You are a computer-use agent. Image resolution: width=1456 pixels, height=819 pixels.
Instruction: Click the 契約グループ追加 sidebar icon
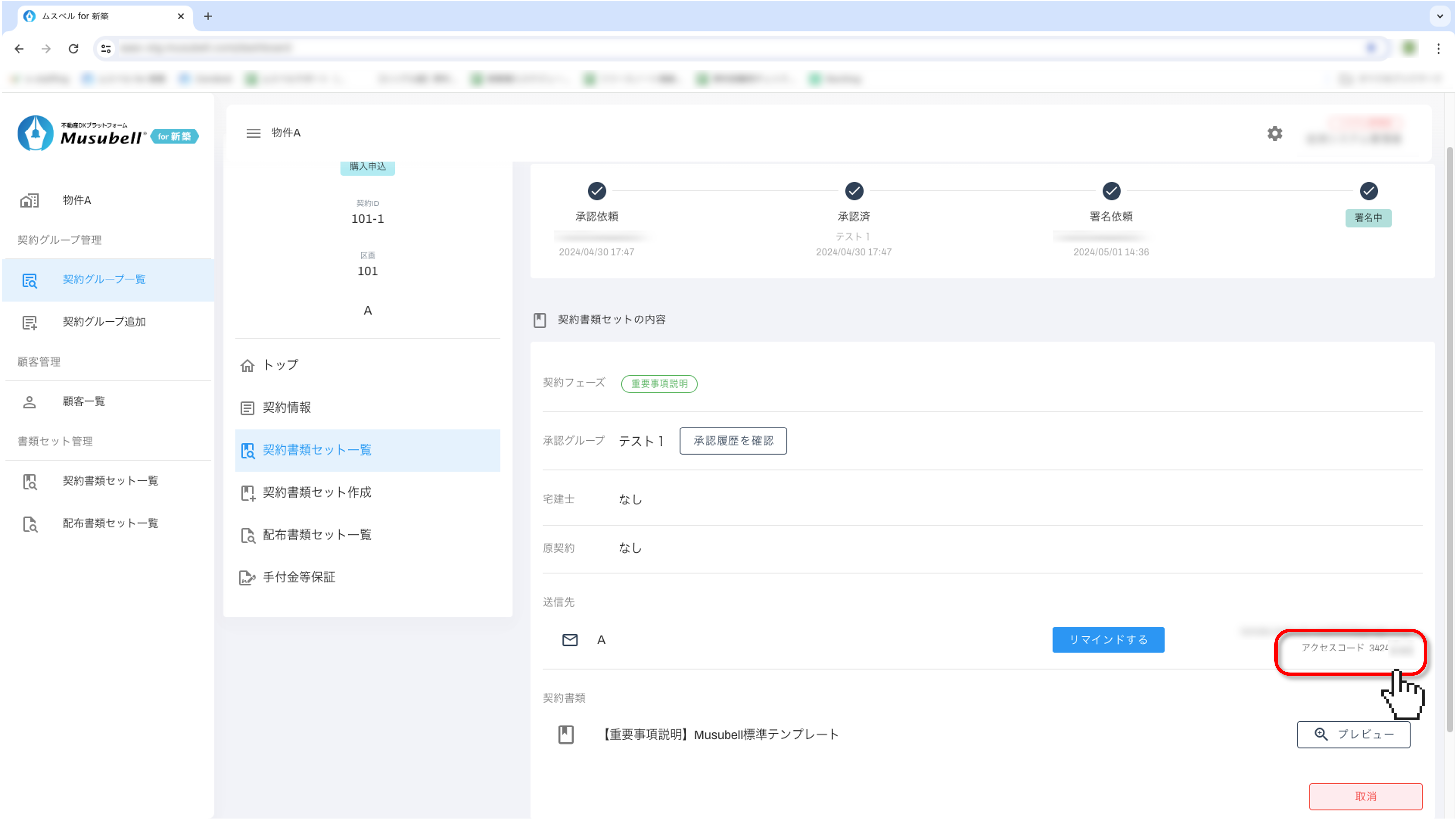click(29, 322)
